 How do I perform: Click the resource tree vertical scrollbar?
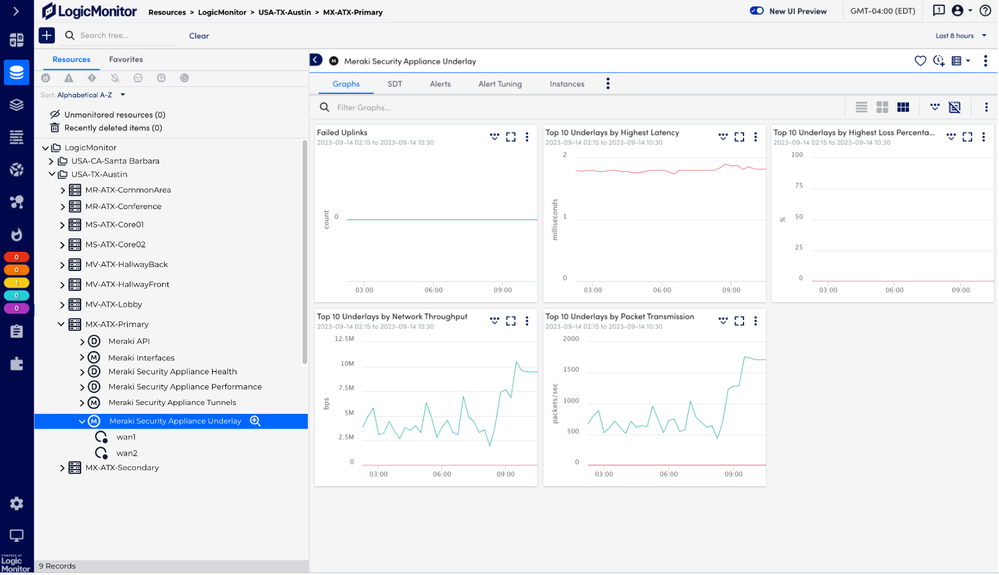[x=305, y=252]
